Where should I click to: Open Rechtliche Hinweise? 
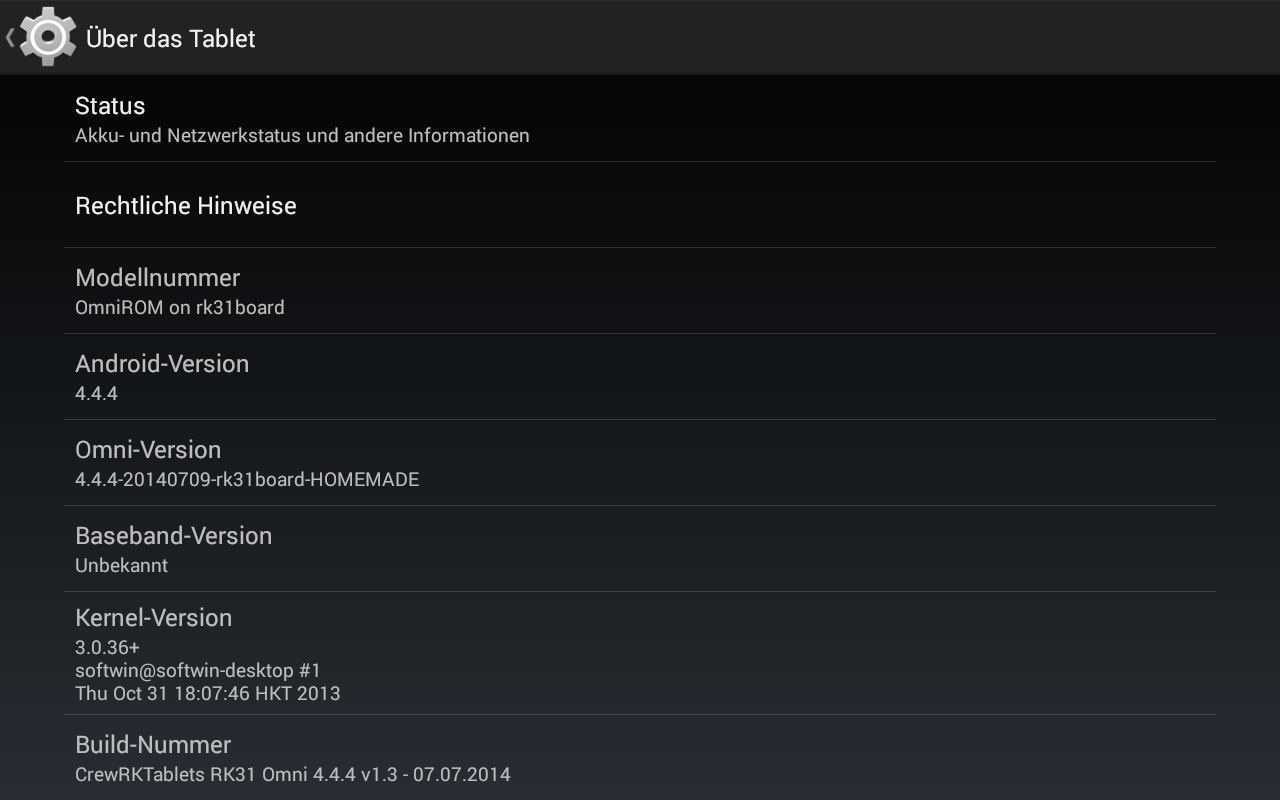click(x=186, y=206)
